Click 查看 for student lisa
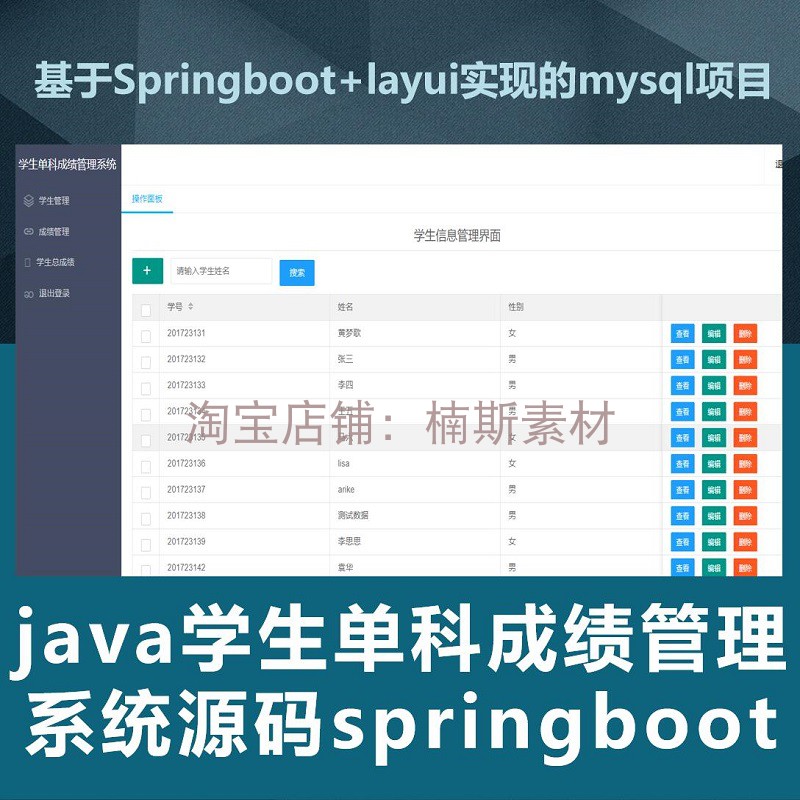800x800 pixels. click(x=683, y=464)
